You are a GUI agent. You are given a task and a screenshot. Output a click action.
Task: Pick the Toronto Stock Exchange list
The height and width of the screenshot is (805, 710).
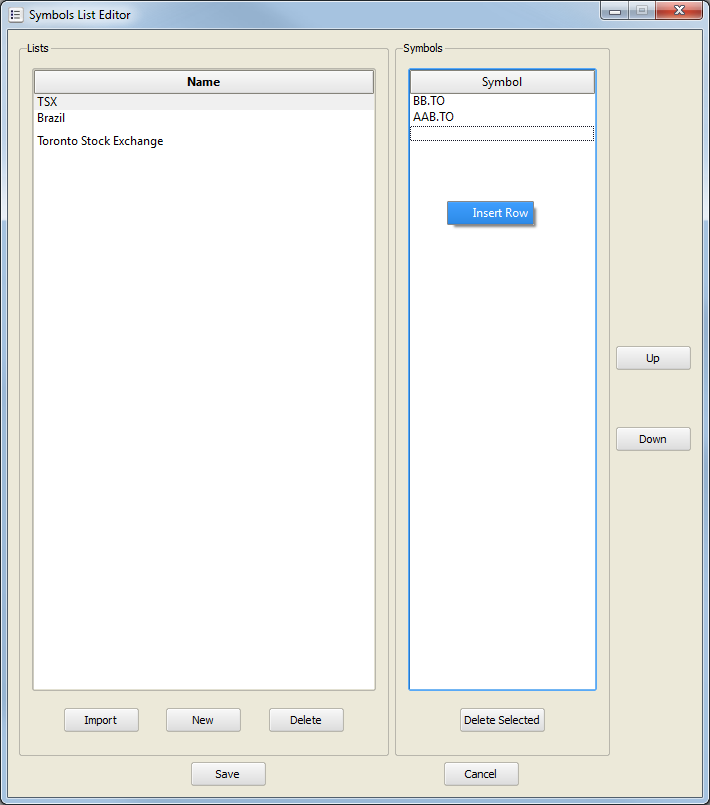[x=100, y=141]
